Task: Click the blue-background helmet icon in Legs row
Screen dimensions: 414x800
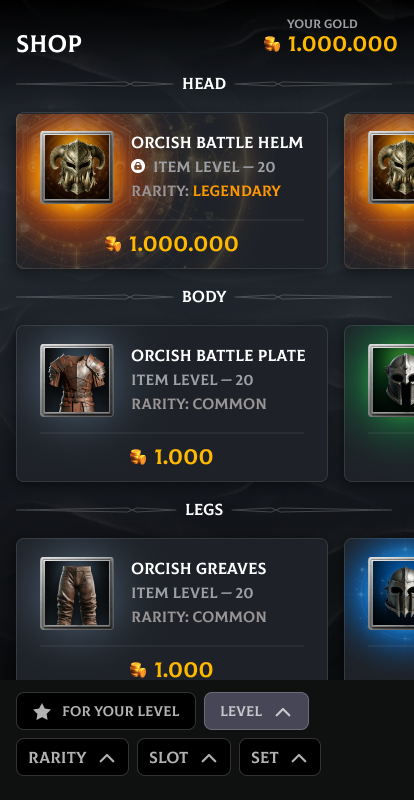Action: click(392, 593)
